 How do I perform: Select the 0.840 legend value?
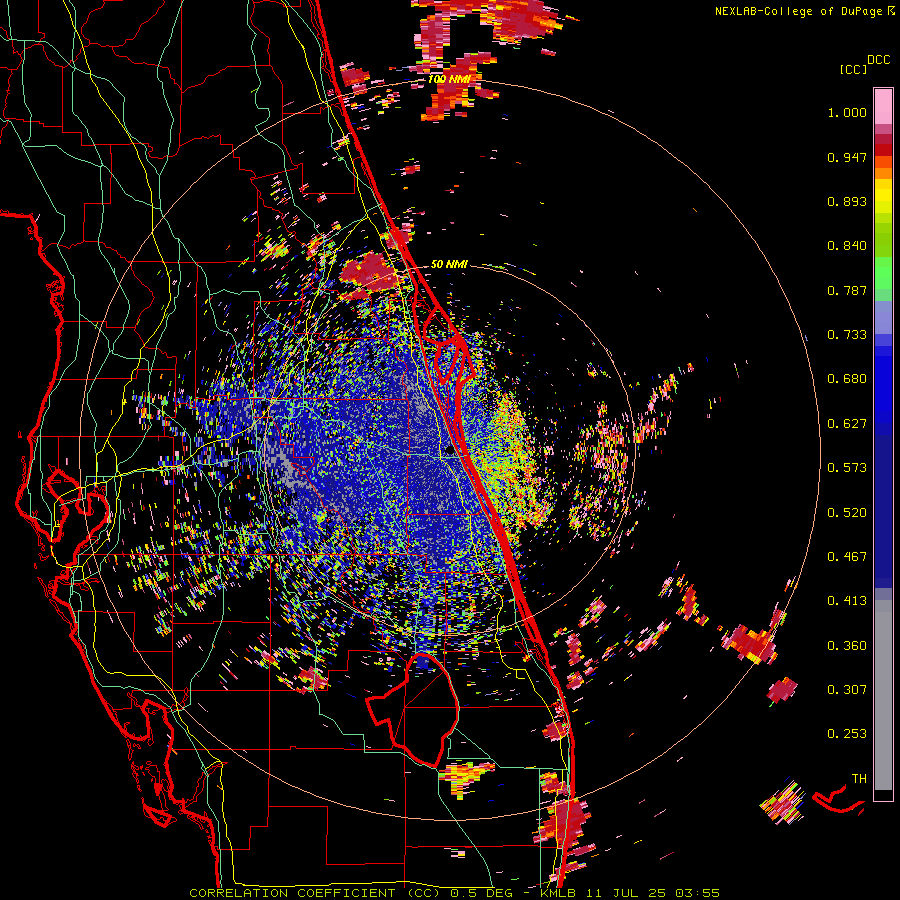click(x=847, y=246)
